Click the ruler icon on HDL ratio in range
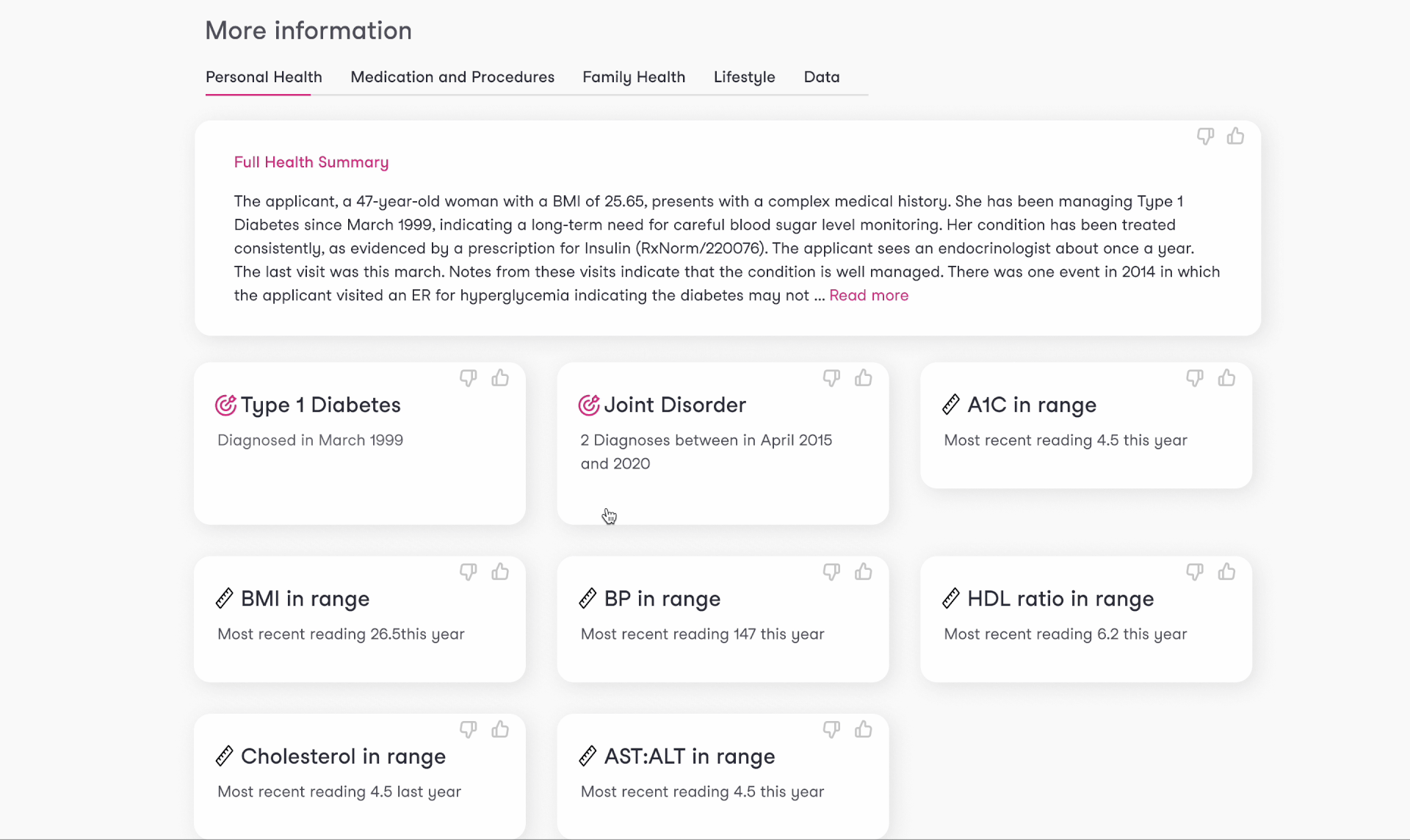This screenshot has width=1410, height=840. (951, 598)
